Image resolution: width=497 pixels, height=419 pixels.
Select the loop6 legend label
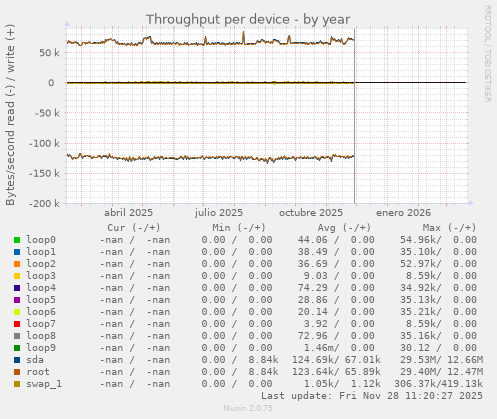(x=41, y=312)
